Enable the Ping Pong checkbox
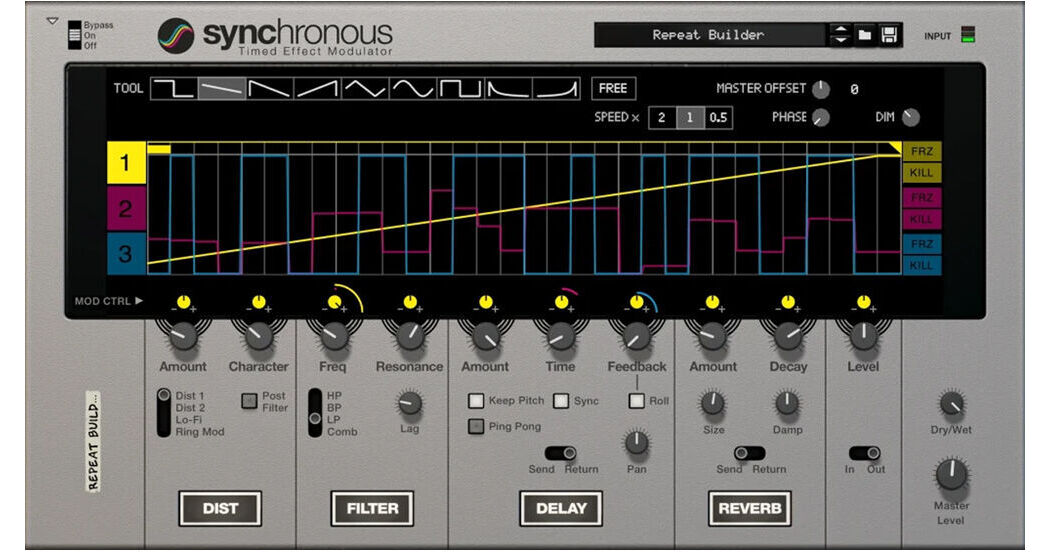The width and height of the screenshot is (1051, 552). [476, 426]
